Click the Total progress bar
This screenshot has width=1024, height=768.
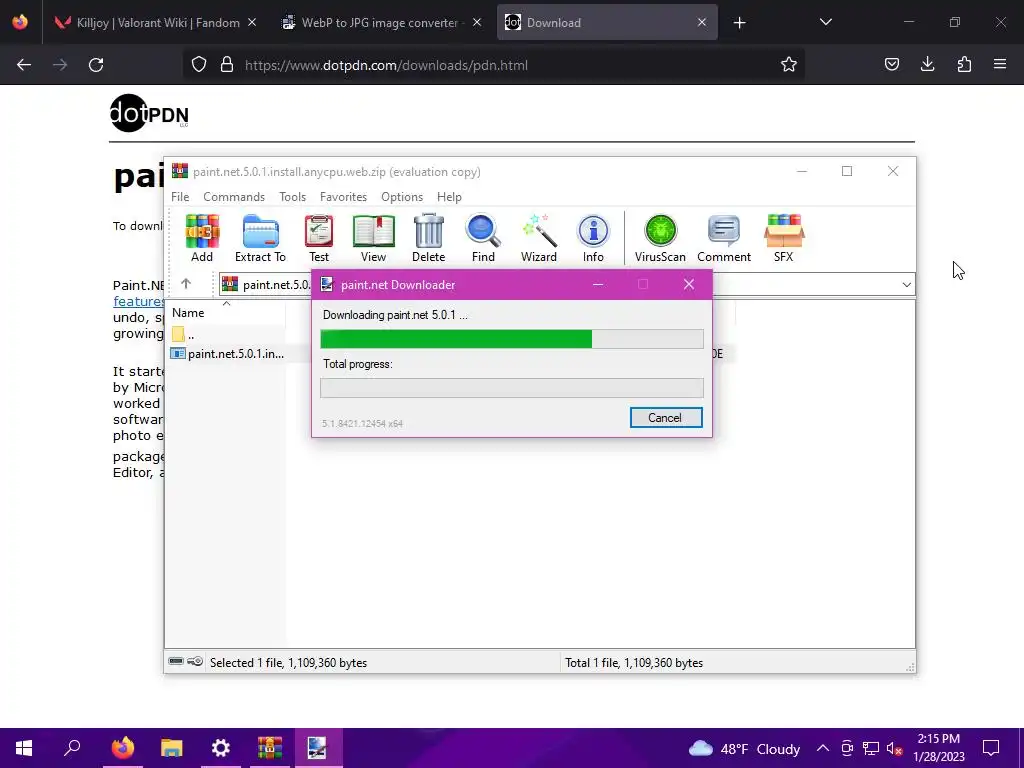(512, 388)
